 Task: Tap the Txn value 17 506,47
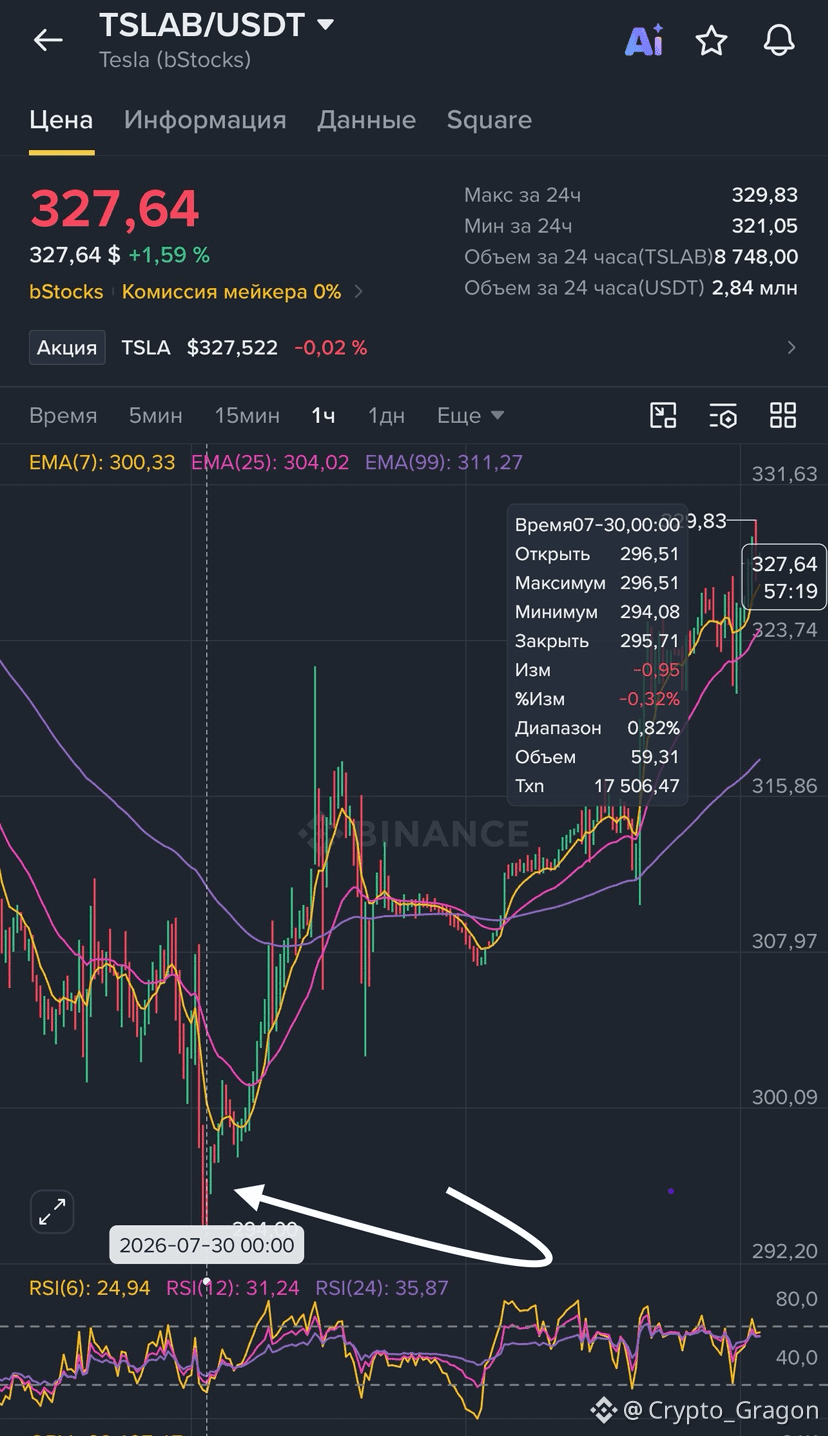click(637, 786)
